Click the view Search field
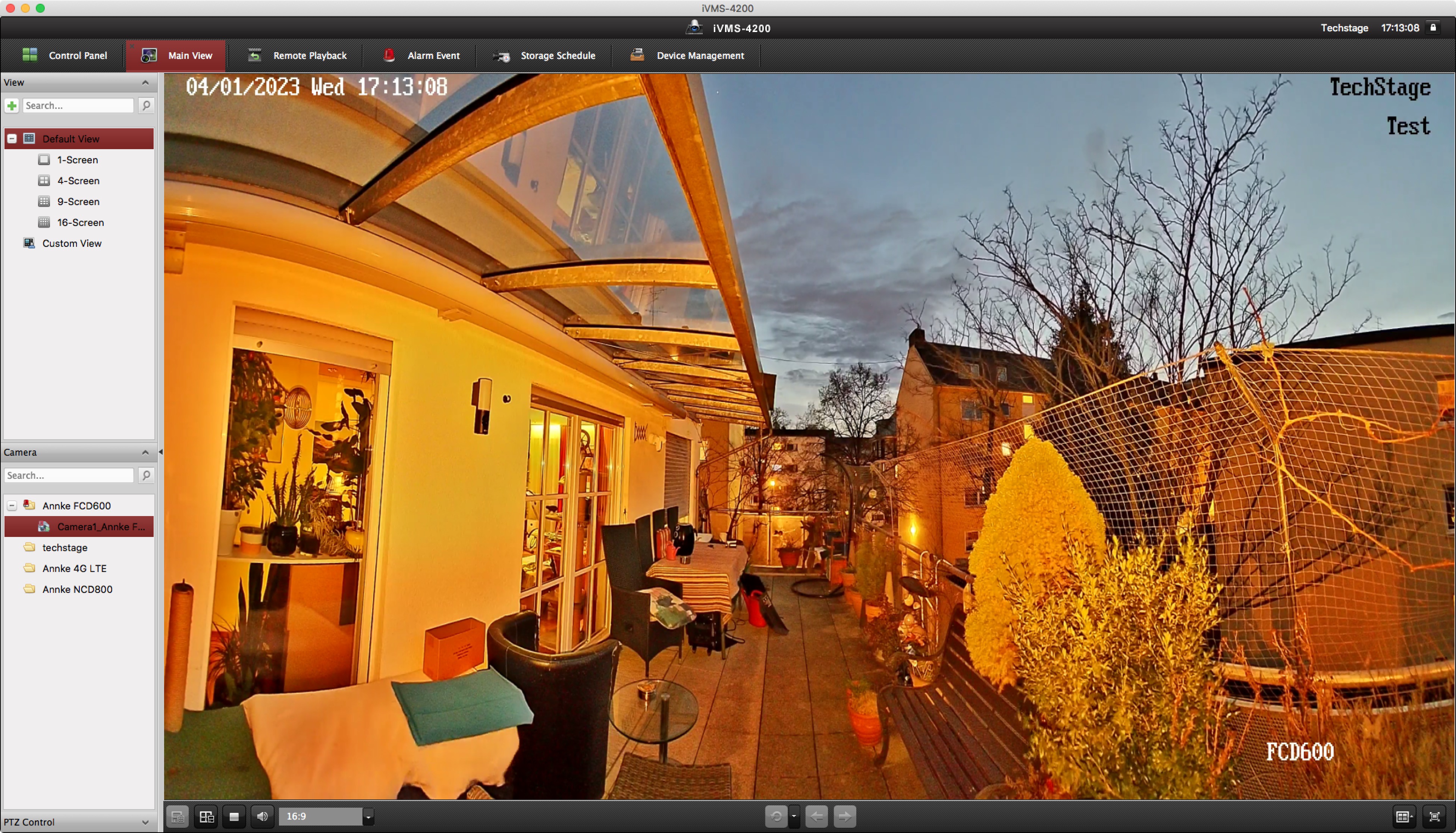 (78, 105)
